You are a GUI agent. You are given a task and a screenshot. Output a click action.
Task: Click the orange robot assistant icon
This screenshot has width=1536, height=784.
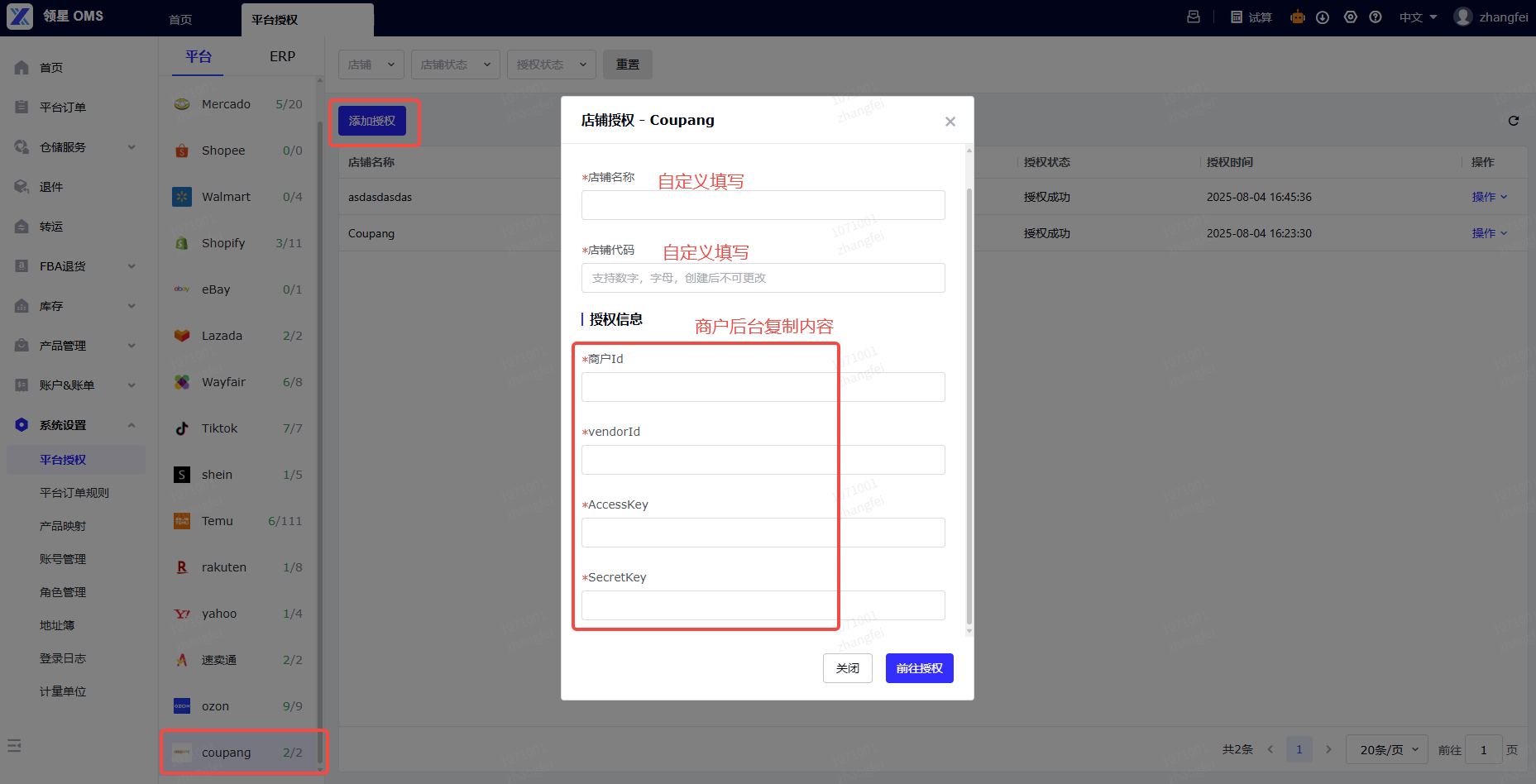click(x=1297, y=17)
